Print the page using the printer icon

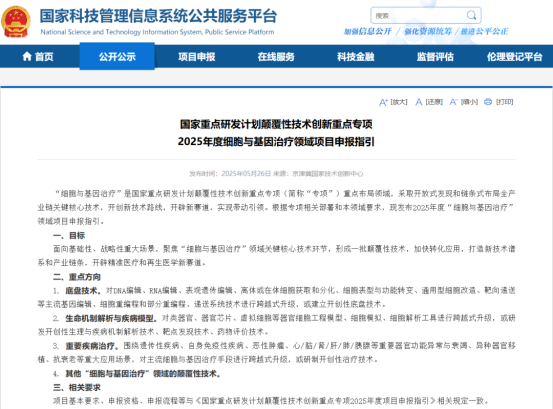coord(488,102)
